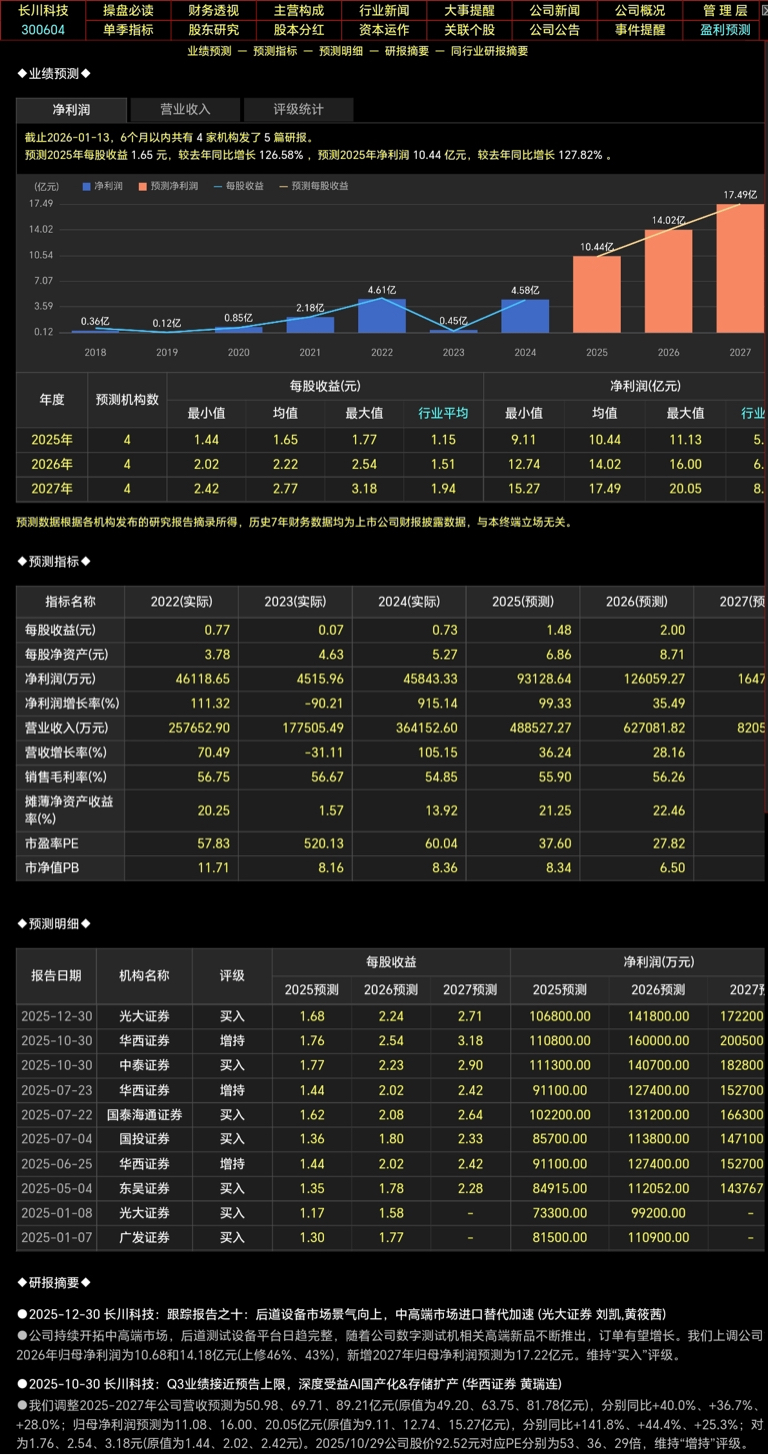Select the 2027年 forecast row
The width and height of the screenshot is (768, 1455).
point(391,490)
